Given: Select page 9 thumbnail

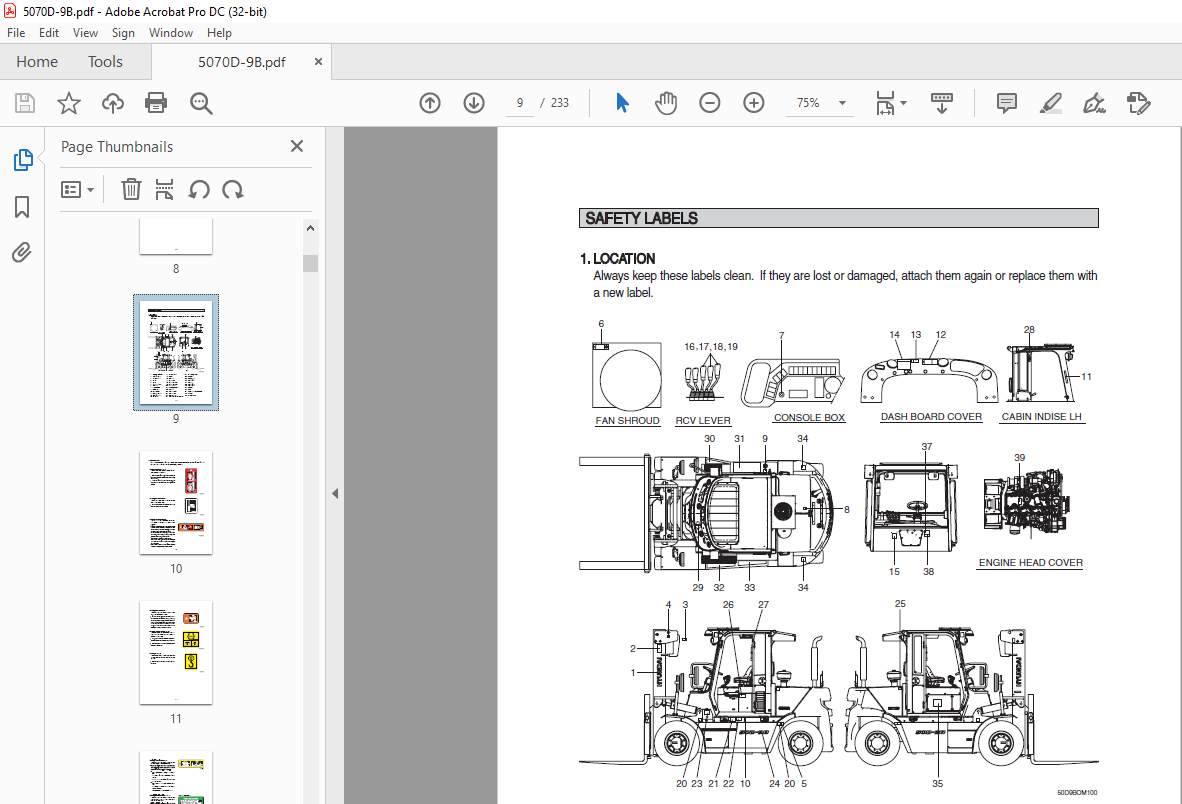Looking at the screenshot, I should pos(176,353).
